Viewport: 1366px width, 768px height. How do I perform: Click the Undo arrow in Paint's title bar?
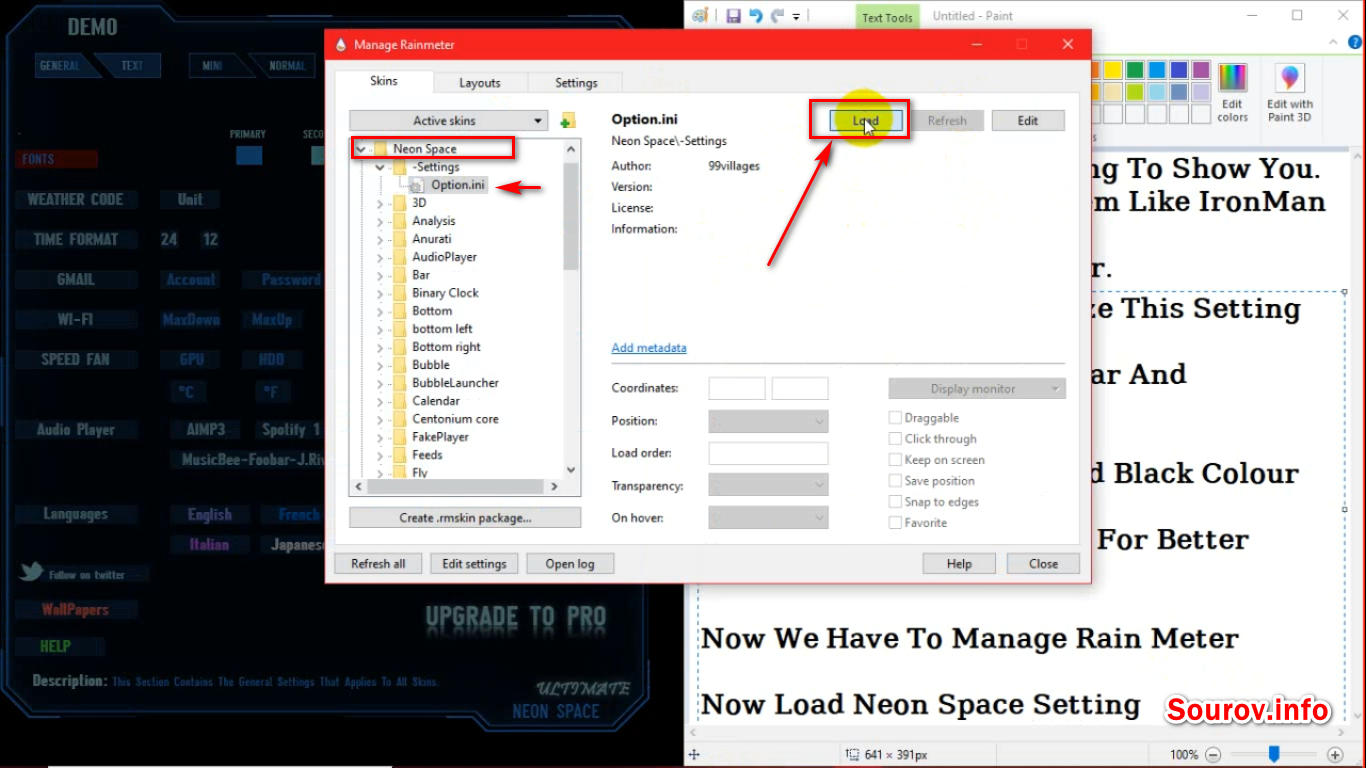coord(756,16)
